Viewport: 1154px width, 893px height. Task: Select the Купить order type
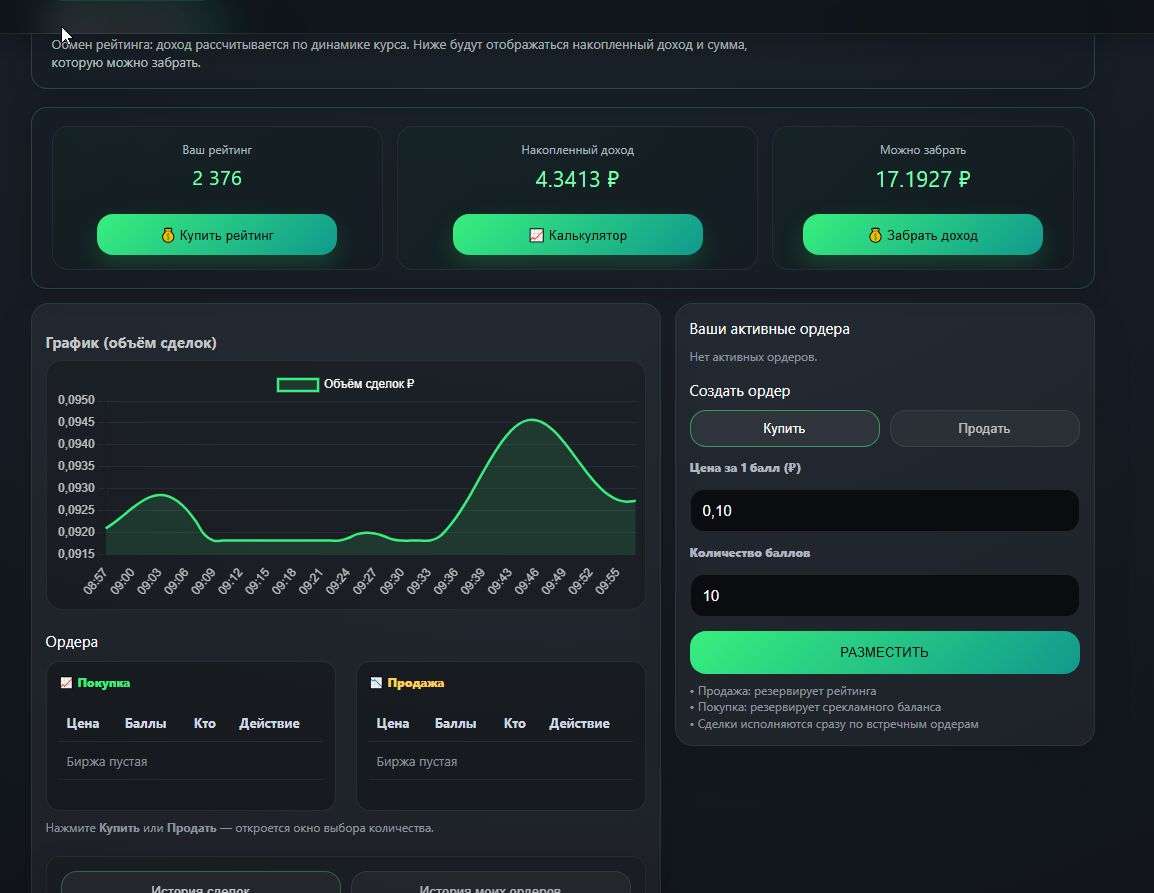pyautogui.click(x=785, y=428)
